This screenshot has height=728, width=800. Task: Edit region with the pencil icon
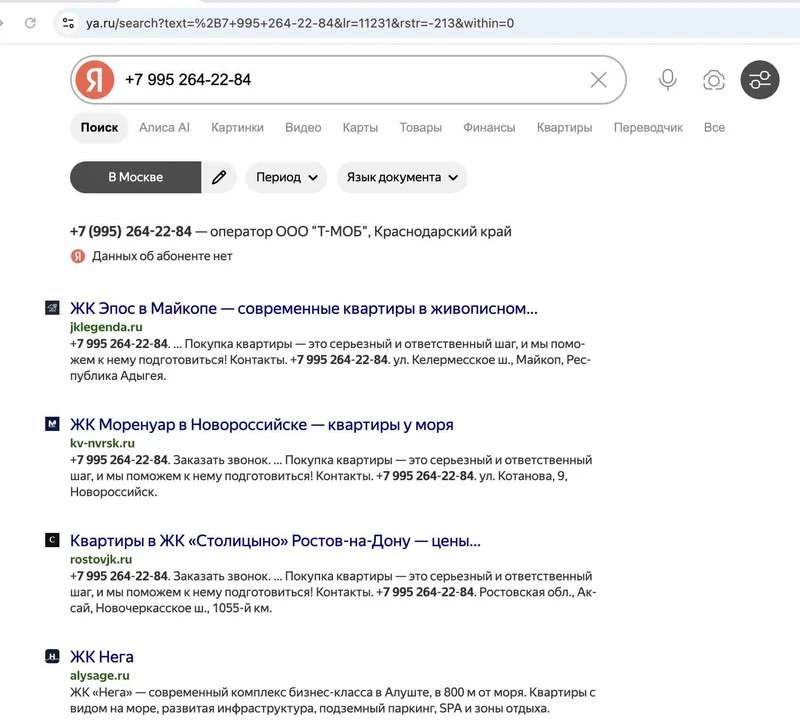tap(219, 178)
